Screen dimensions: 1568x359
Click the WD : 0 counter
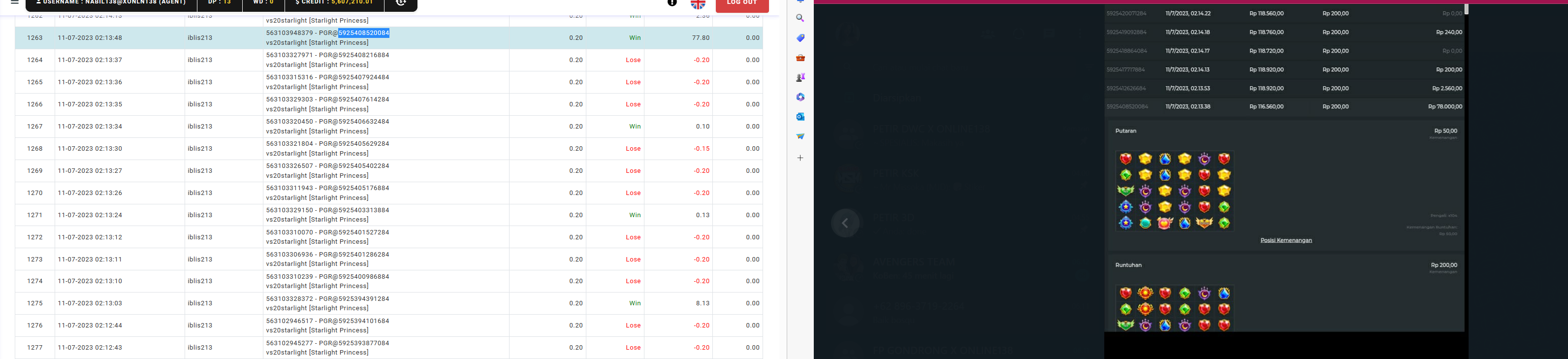[263, 2]
